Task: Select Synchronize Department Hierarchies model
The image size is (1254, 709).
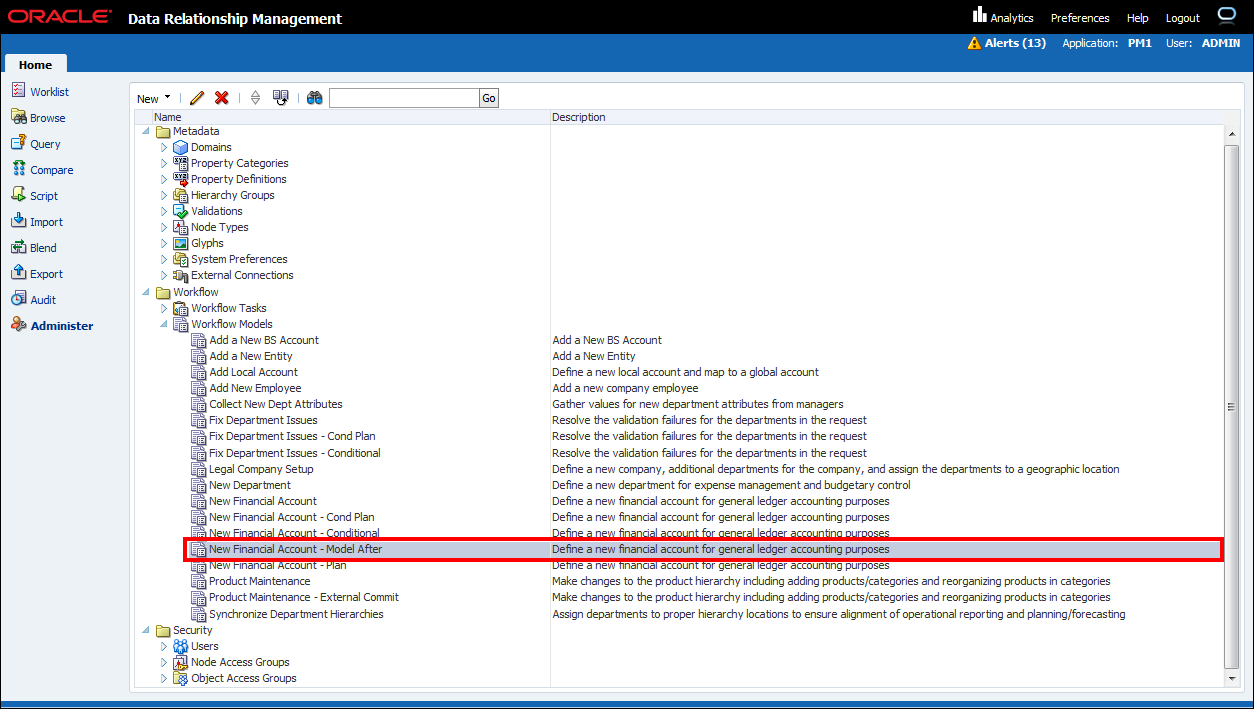Action: click(296, 614)
